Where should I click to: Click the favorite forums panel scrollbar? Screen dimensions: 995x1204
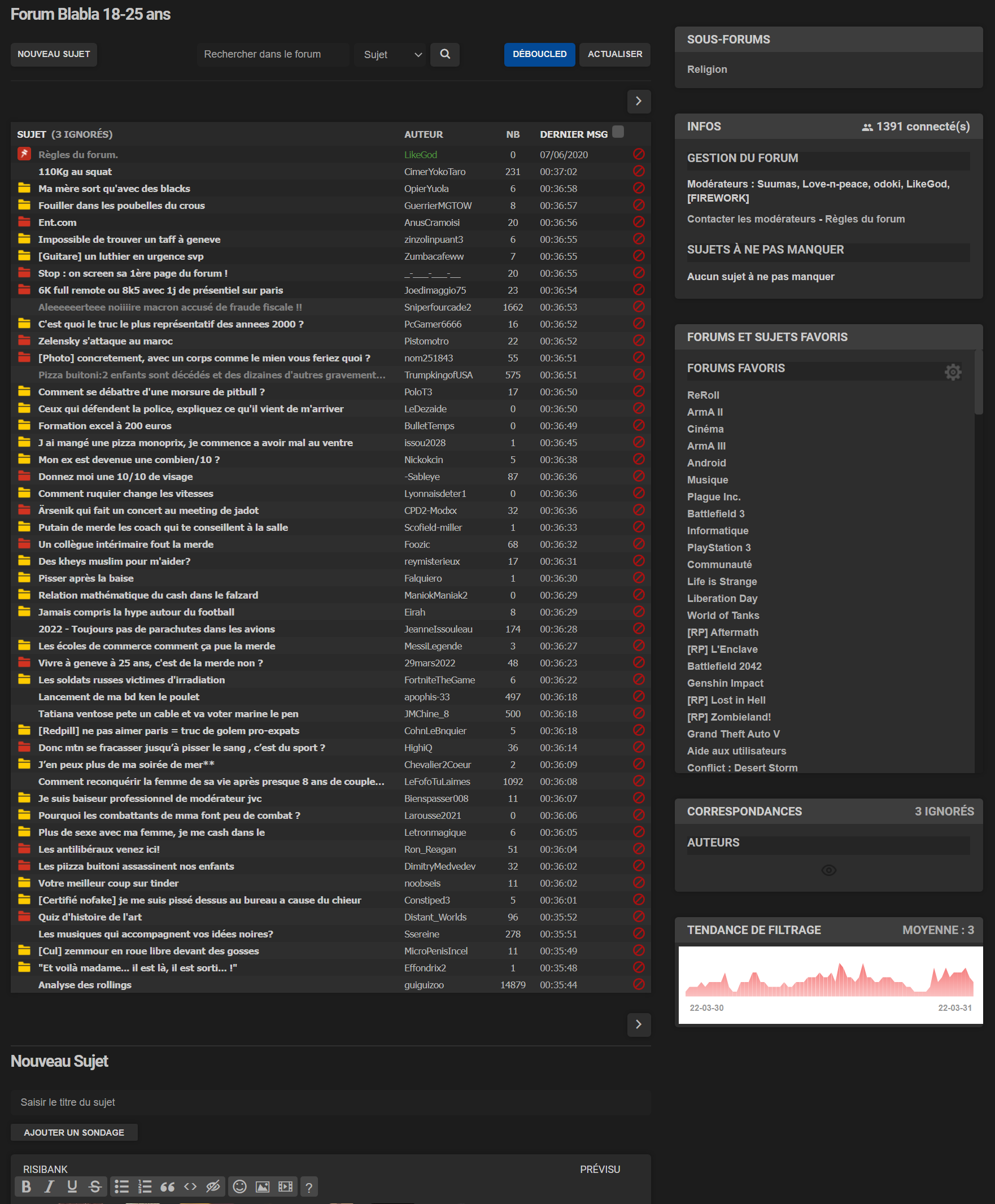coord(979,382)
